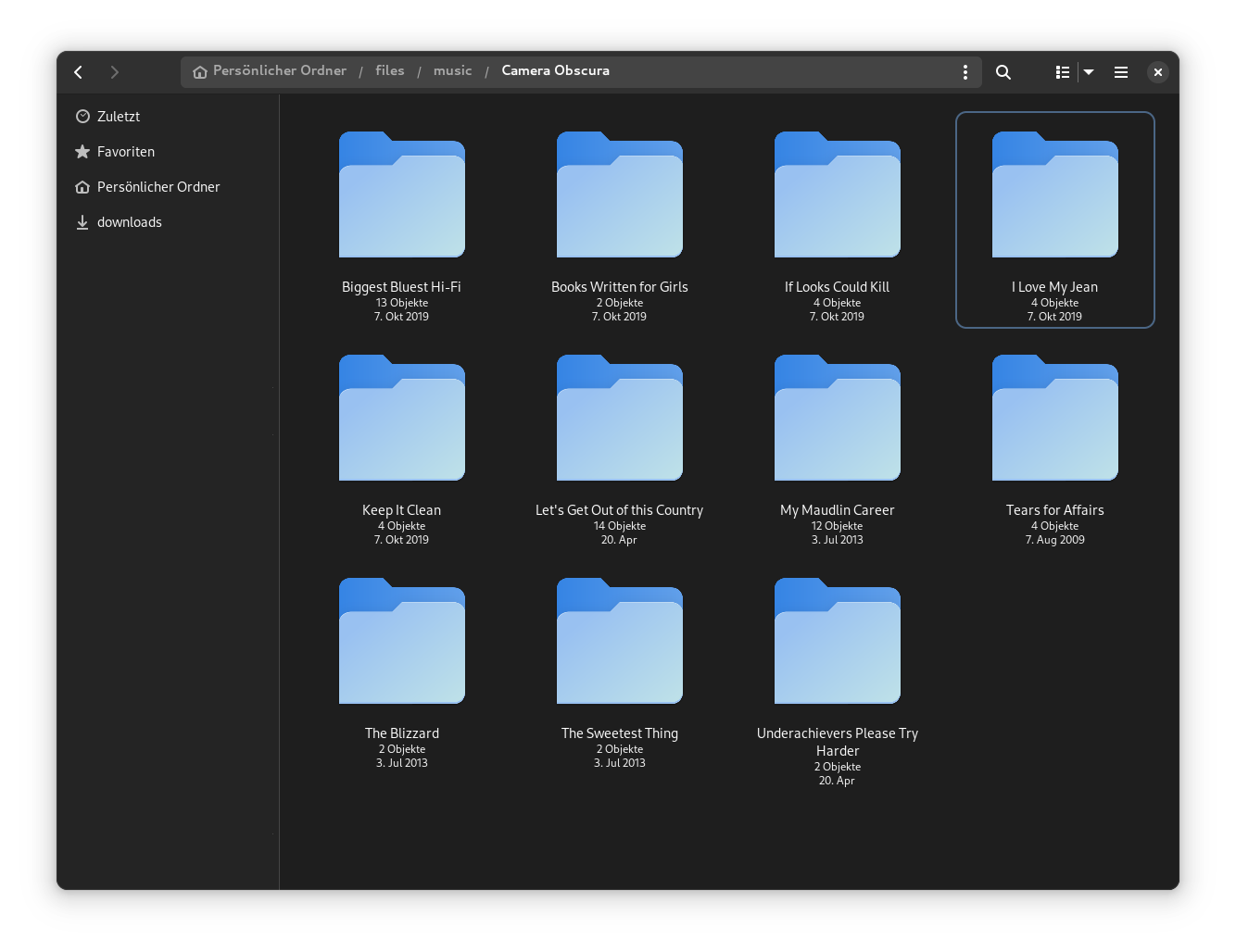
Task: Expand the view options dropdown arrow
Action: [x=1089, y=72]
